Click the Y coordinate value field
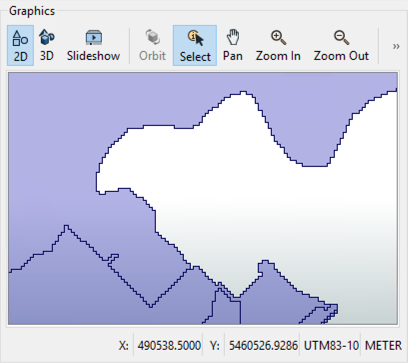The height and width of the screenshot is (363, 408). click(x=263, y=345)
